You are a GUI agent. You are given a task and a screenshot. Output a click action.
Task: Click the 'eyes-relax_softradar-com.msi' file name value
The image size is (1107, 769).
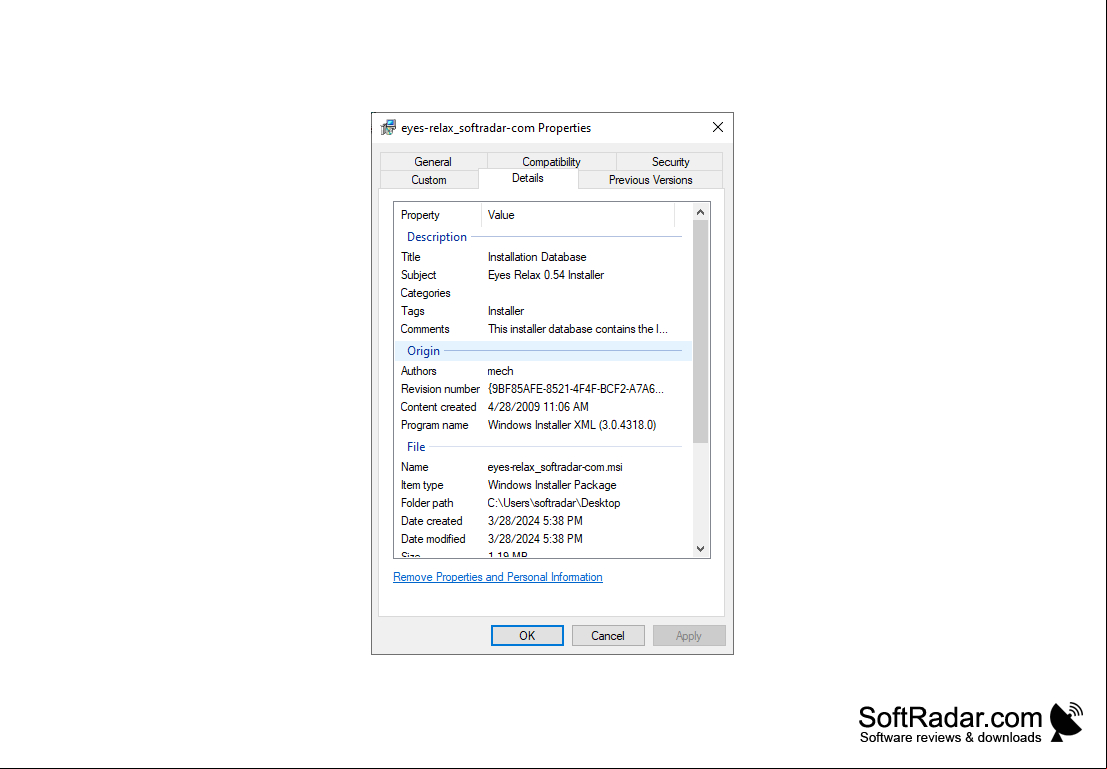555,467
